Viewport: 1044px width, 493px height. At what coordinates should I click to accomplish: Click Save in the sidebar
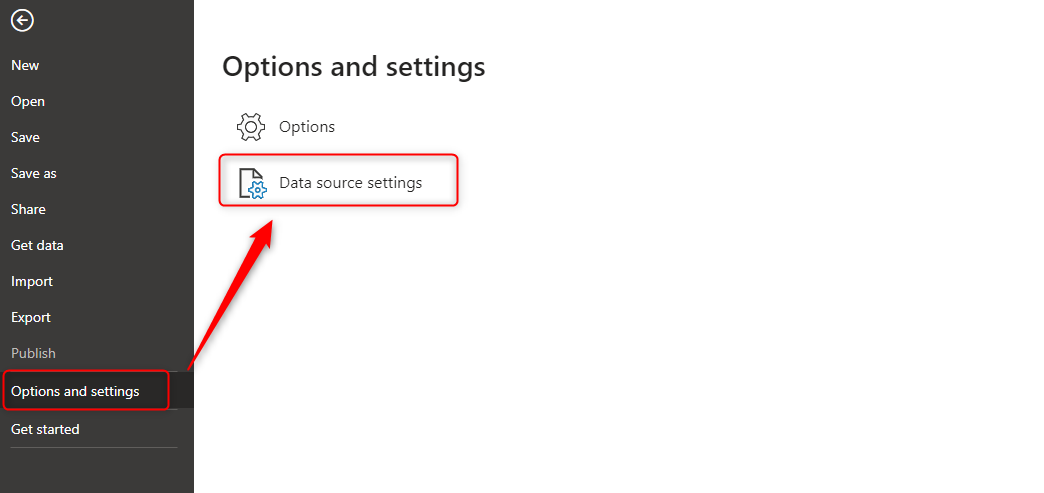(x=25, y=137)
